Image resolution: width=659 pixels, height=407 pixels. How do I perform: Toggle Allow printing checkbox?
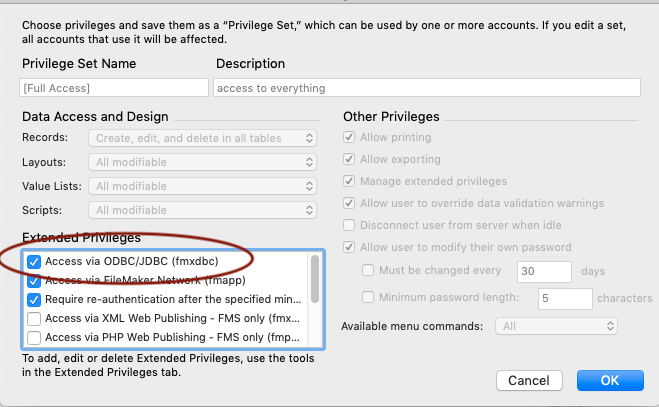(x=349, y=137)
